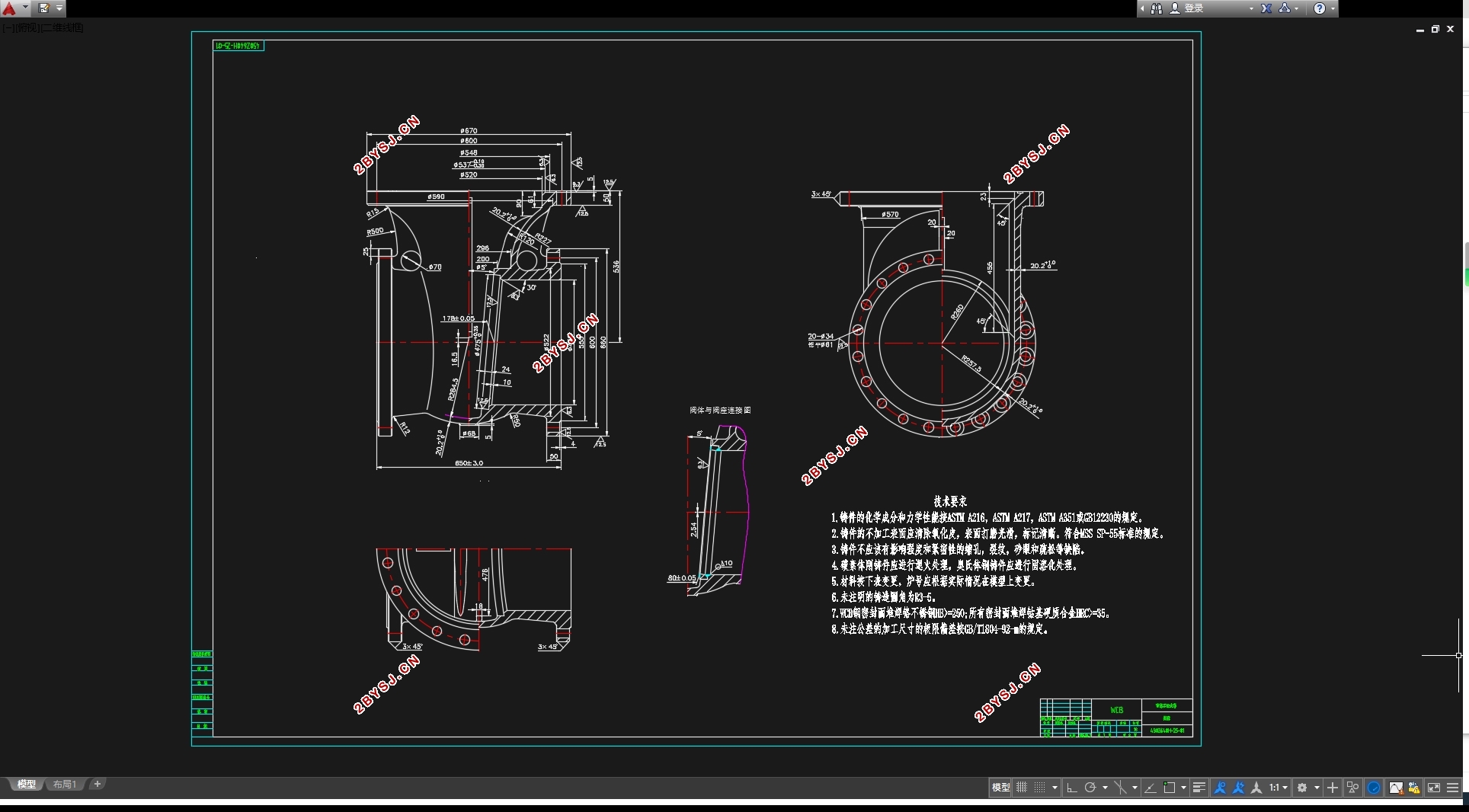This screenshot has width=1469, height=812.
Task: Open the AutoCAD application menu
Action: pyautogui.click(x=9, y=8)
